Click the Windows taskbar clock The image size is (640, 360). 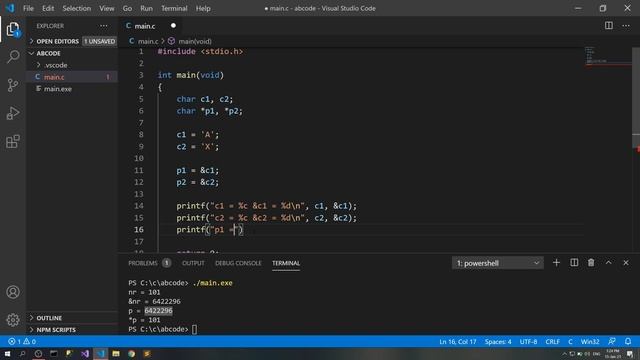[x=612, y=353]
